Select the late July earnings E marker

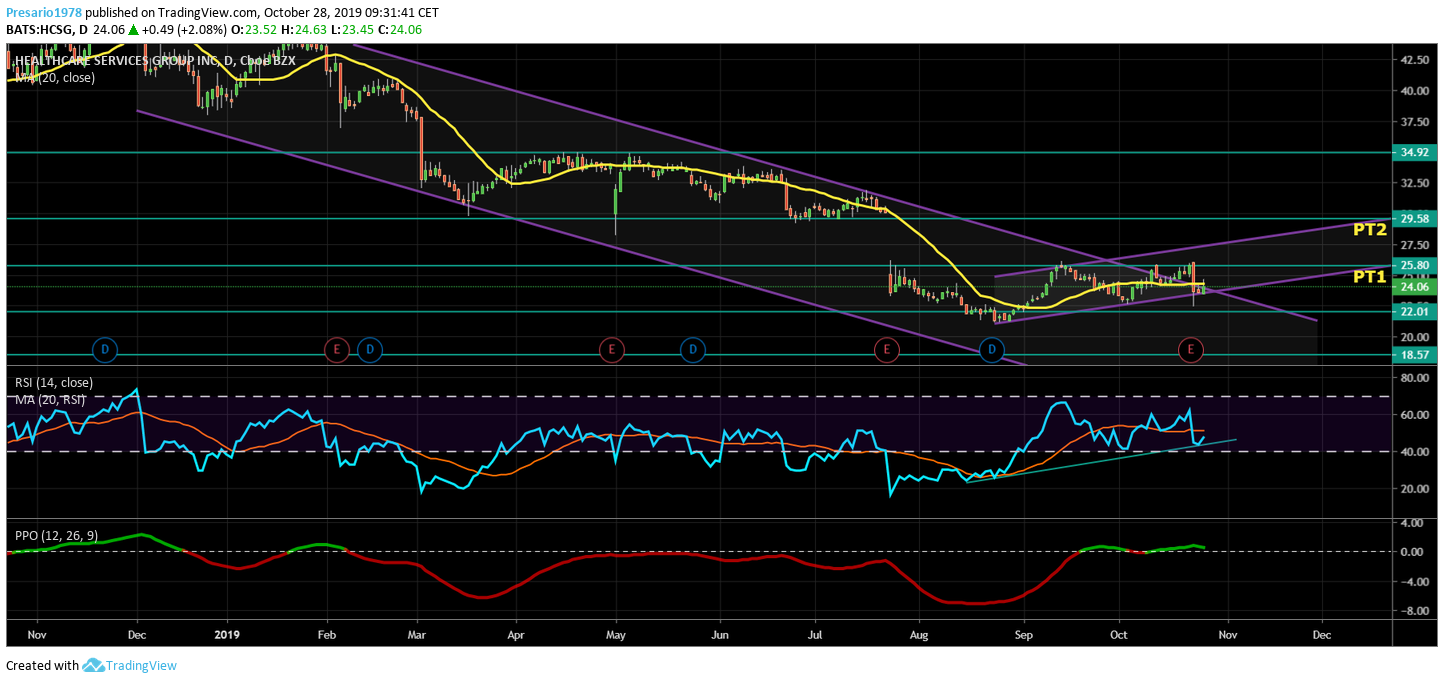click(885, 349)
